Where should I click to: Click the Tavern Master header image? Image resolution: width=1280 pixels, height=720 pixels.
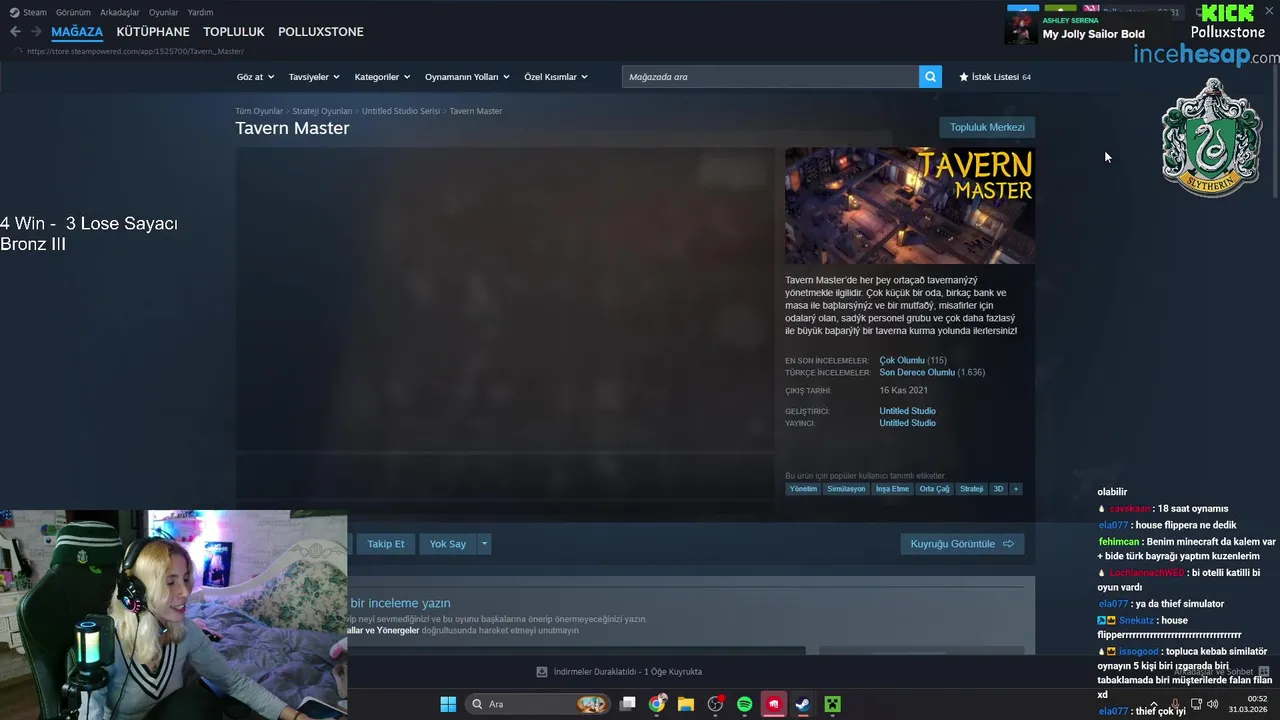[910, 206]
